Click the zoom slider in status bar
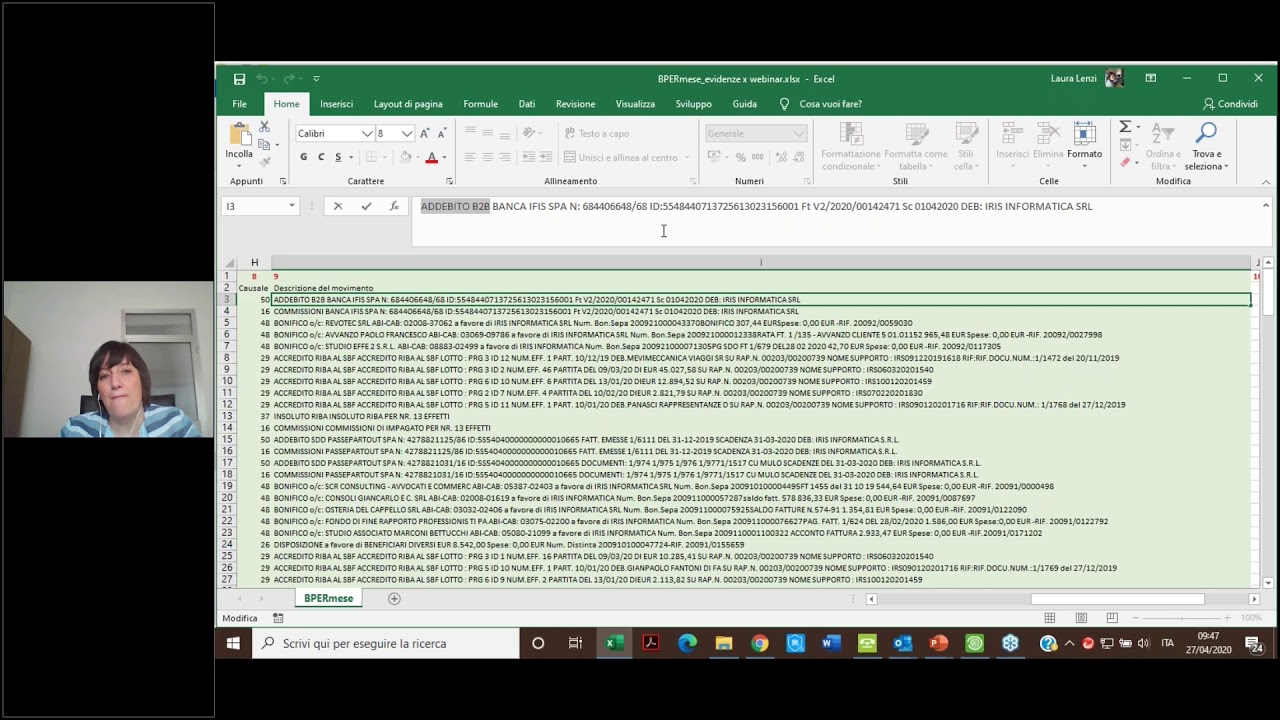 pos(1183,618)
